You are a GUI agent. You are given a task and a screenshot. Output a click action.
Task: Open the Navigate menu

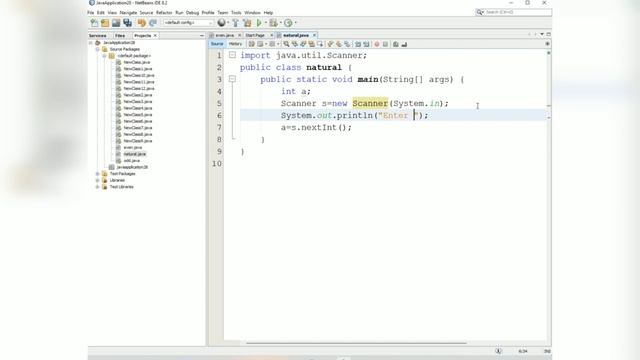click(x=128, y=13)
